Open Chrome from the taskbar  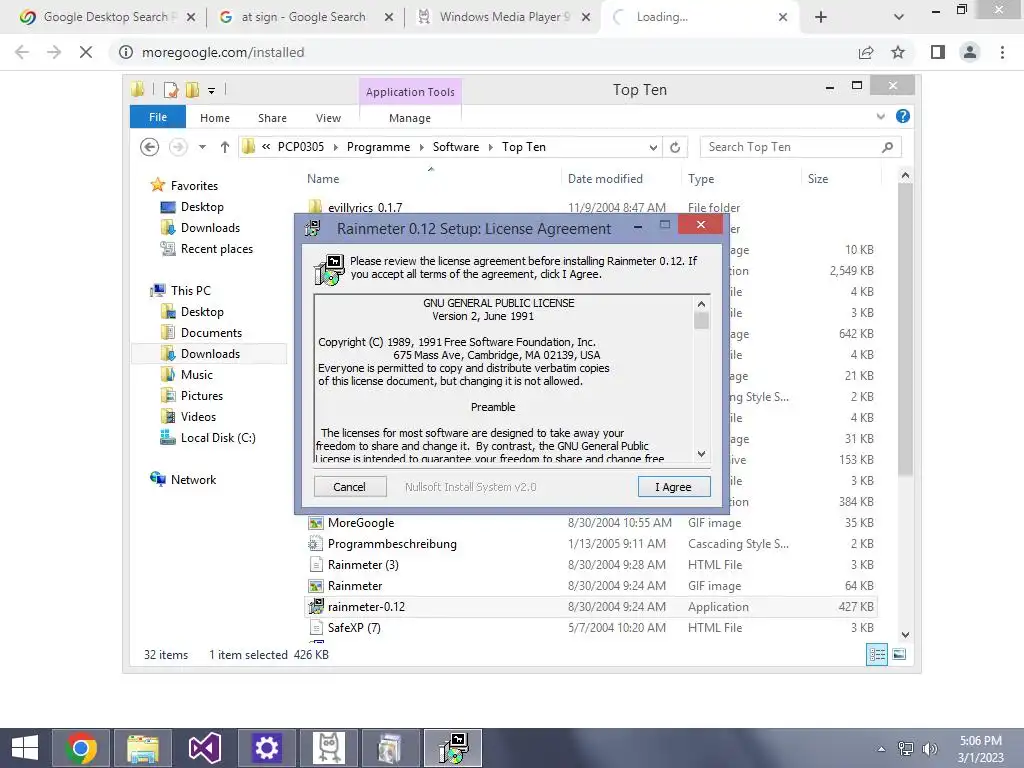pyautogui.click(x=81, y=748)
